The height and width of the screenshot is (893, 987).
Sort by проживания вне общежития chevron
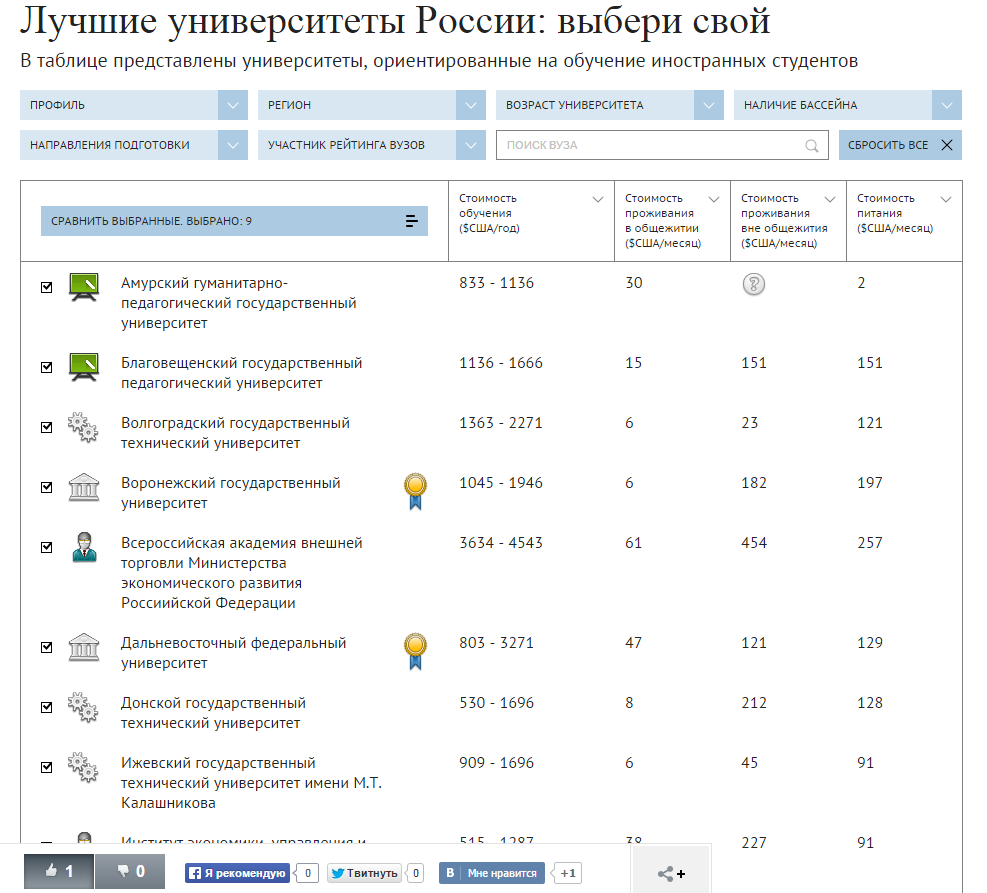[830, 199]
